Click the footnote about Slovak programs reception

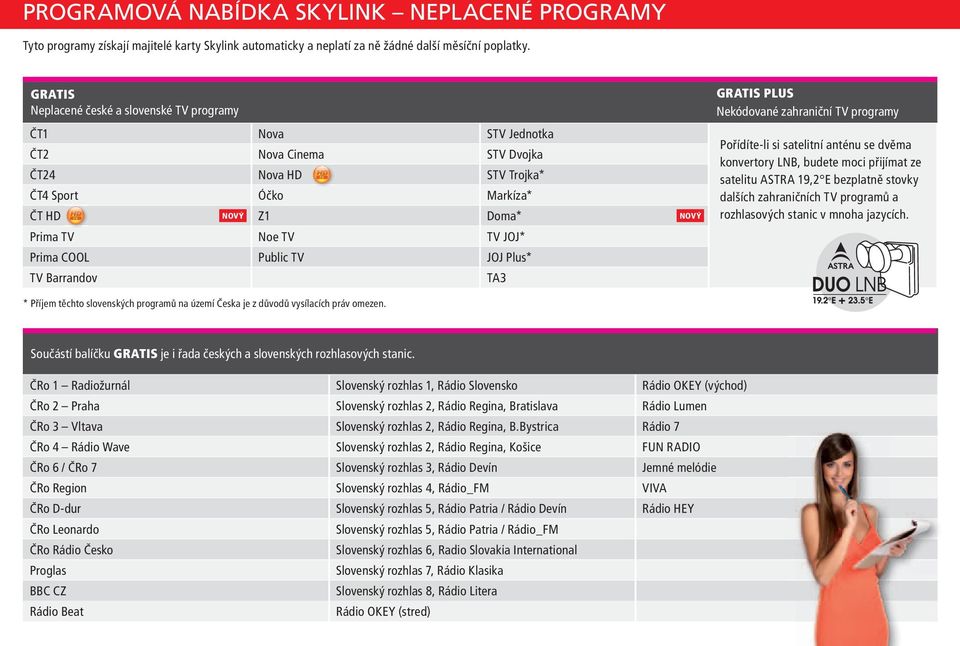204,303
